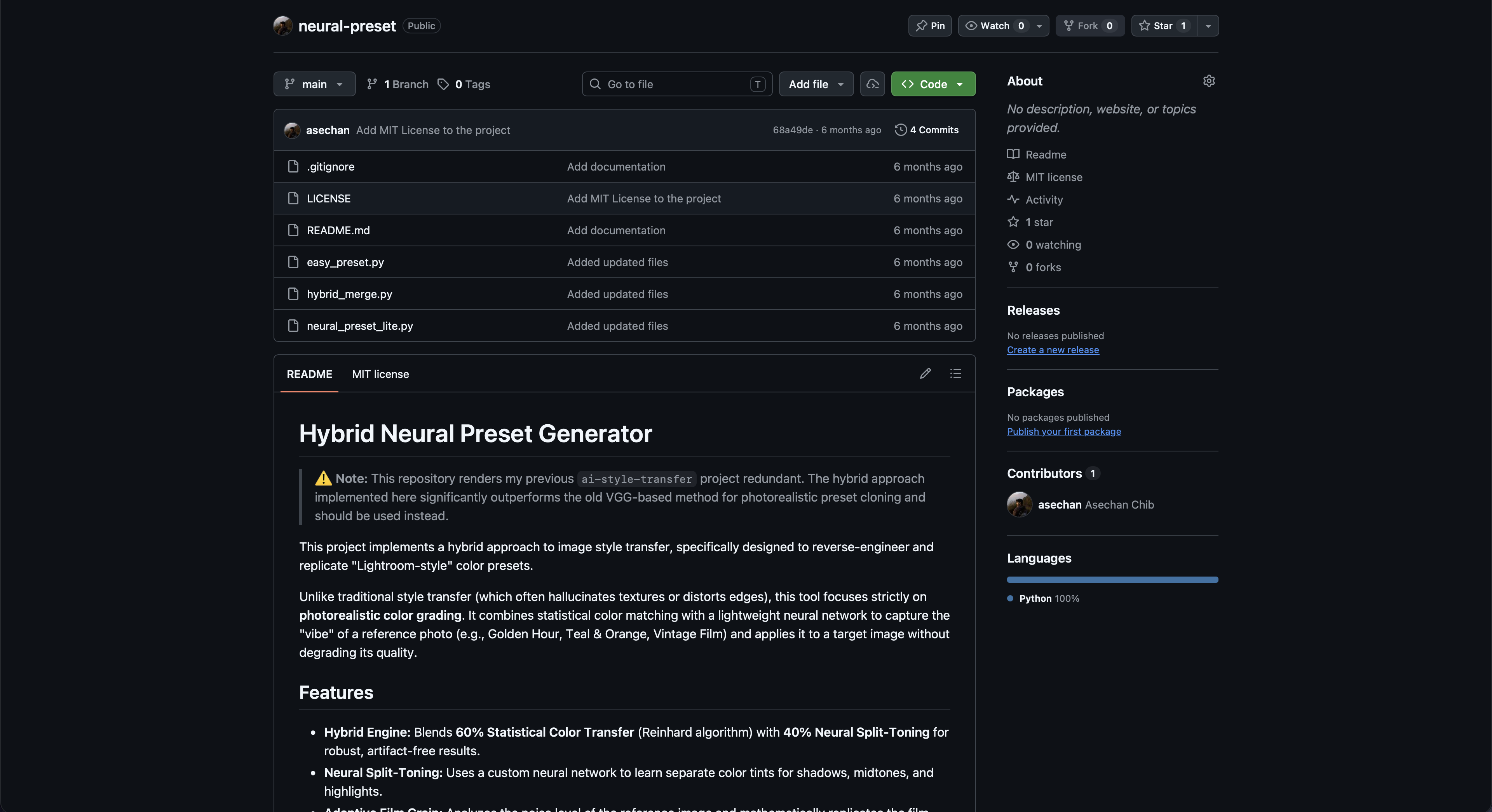The image size is (1492, 812).
Task: Open the easy_preset.py file
Action: coord(345,262)
